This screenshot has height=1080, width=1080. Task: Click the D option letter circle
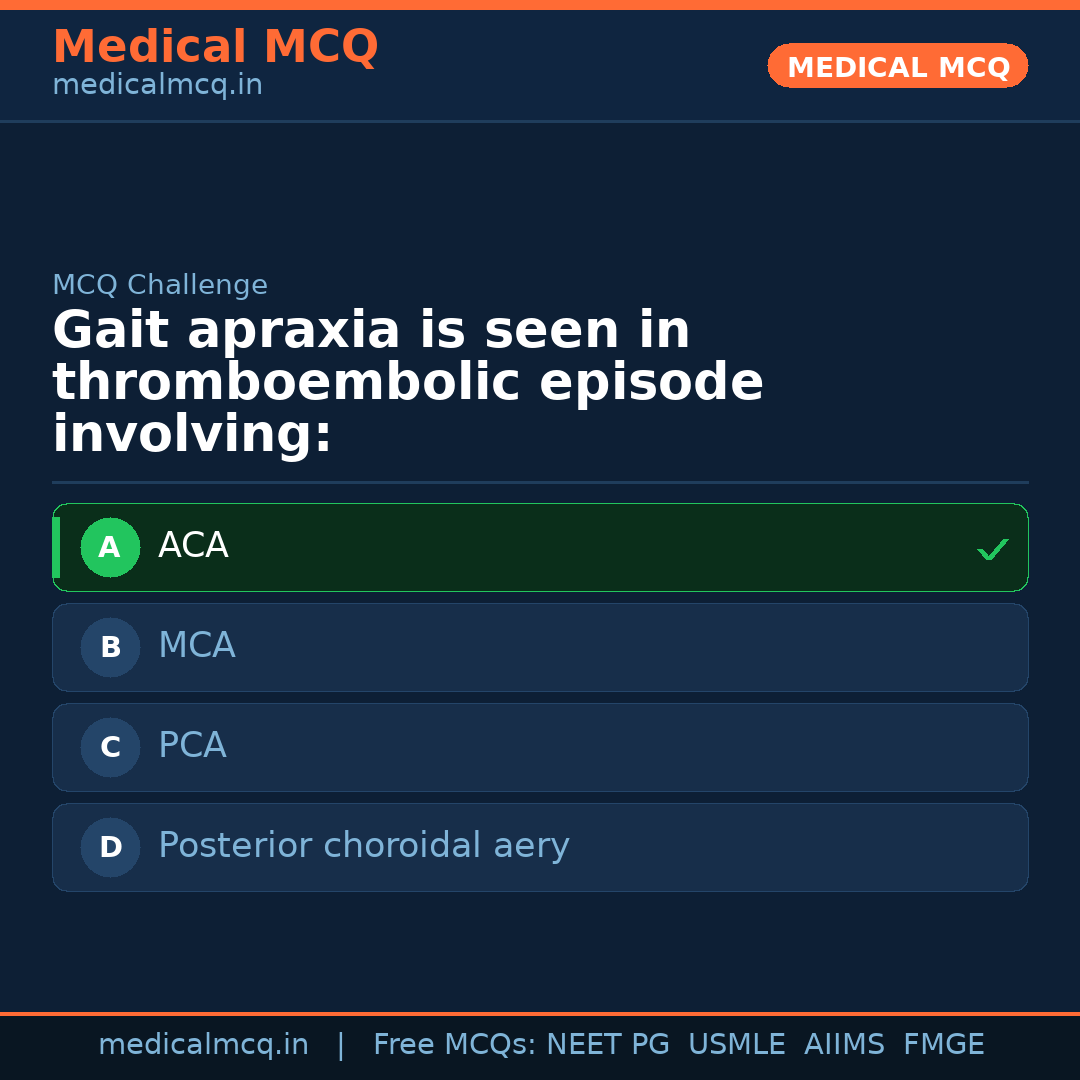coord(110,847)
